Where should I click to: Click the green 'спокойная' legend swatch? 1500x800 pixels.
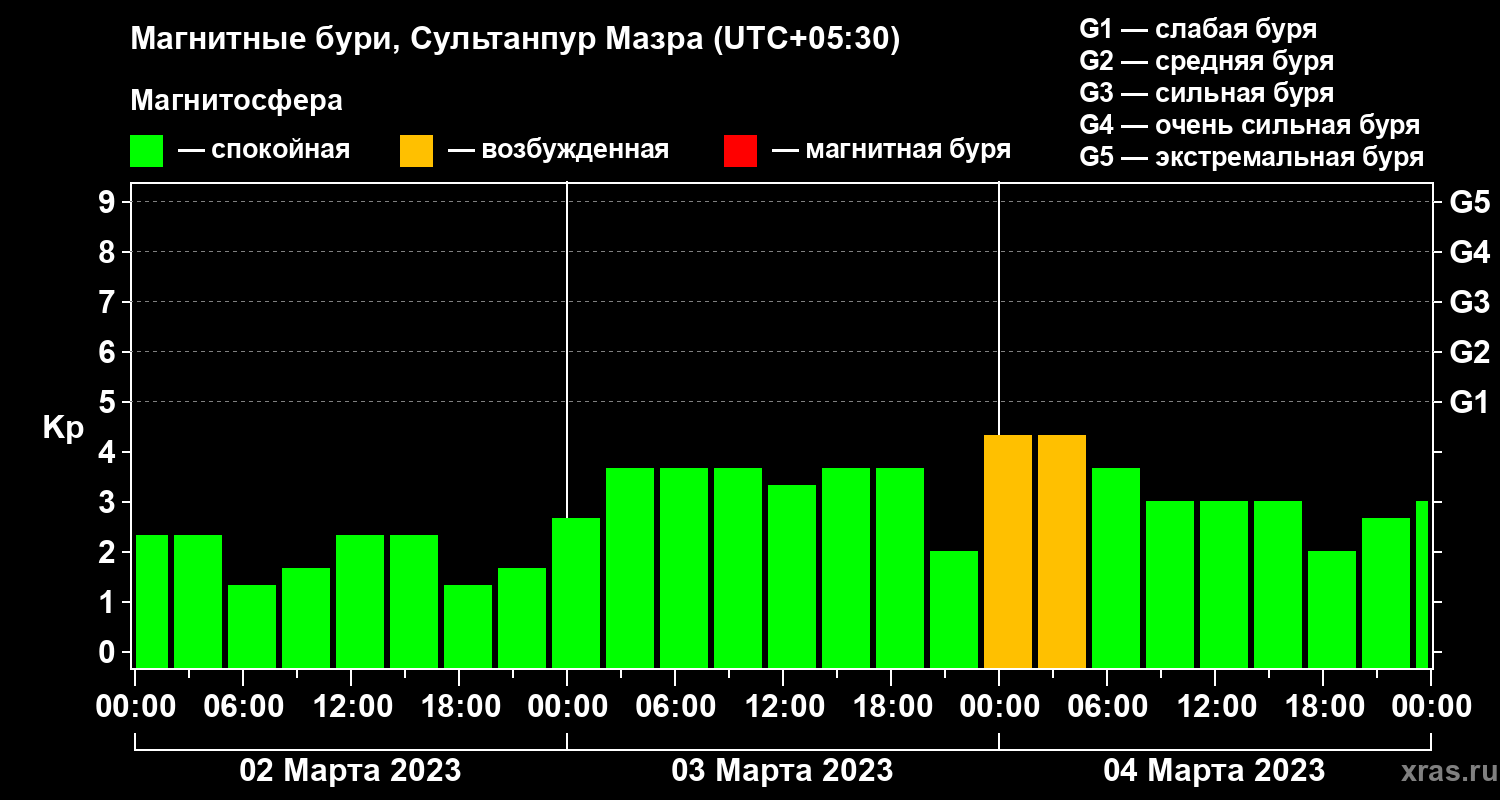(146, 151)
